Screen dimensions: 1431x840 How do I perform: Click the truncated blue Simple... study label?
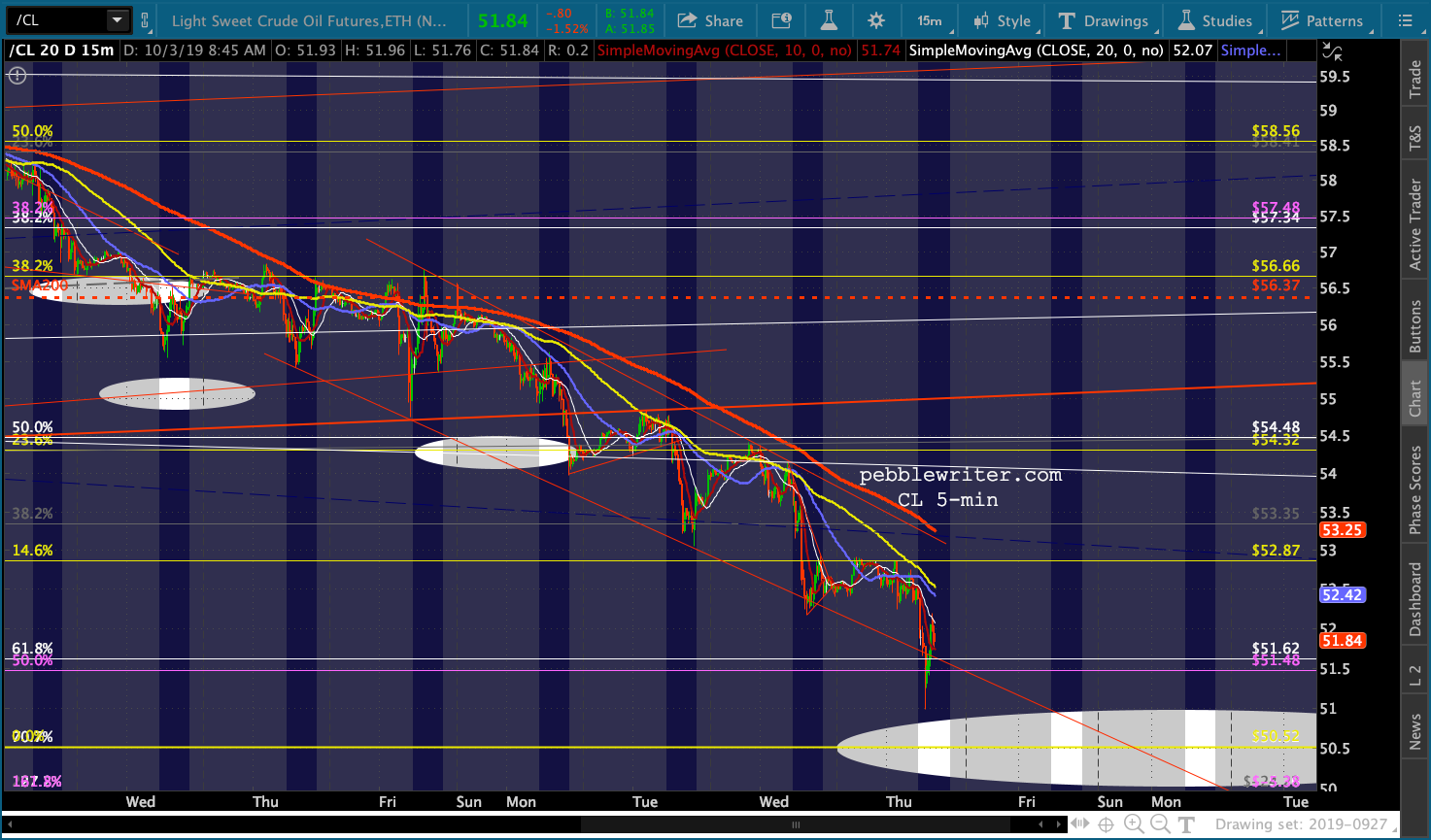coord(1250,50)
